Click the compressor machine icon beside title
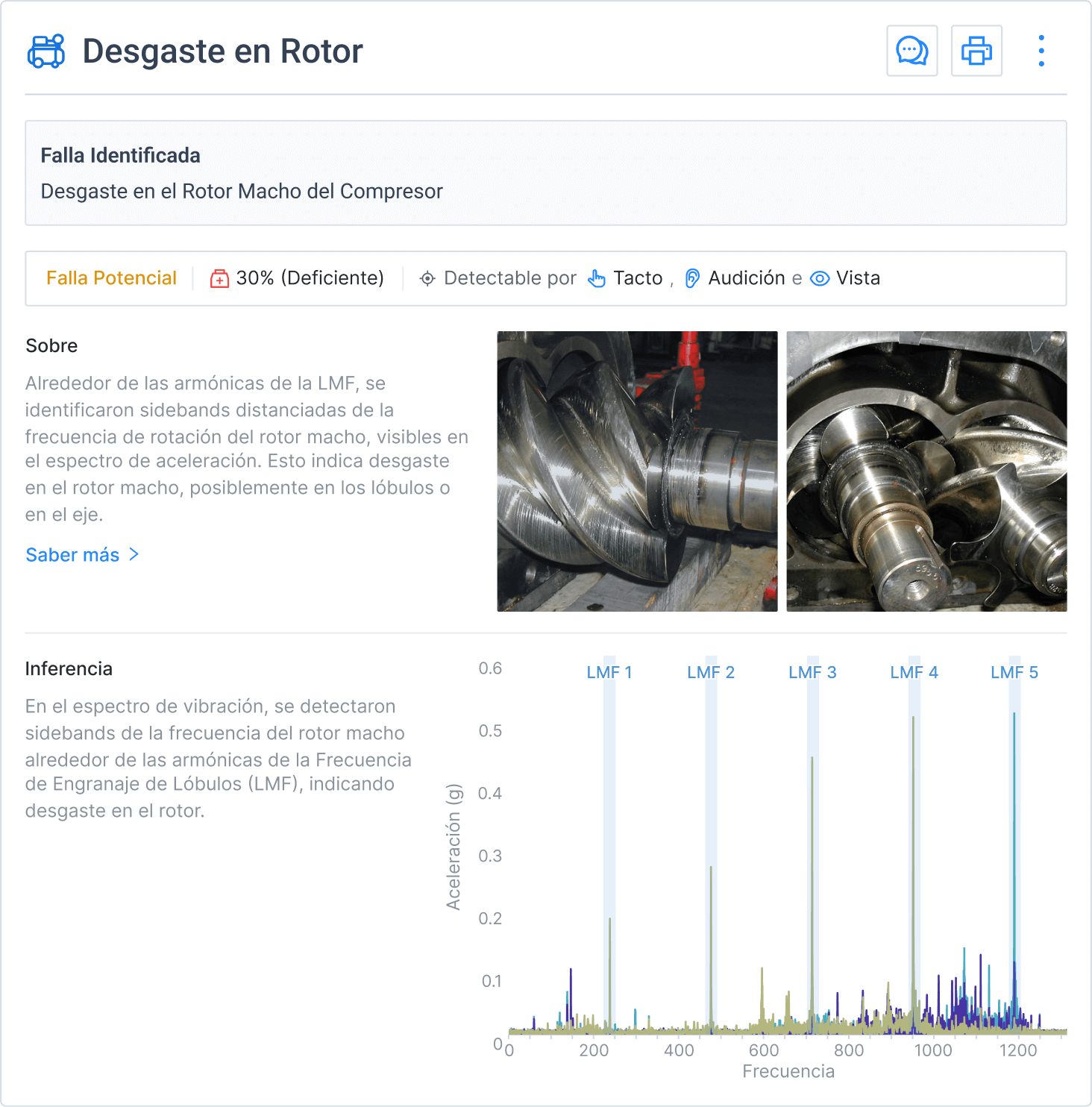Image resolution: width=1092 pixels, height=1107 pixels. coord(46,51)
